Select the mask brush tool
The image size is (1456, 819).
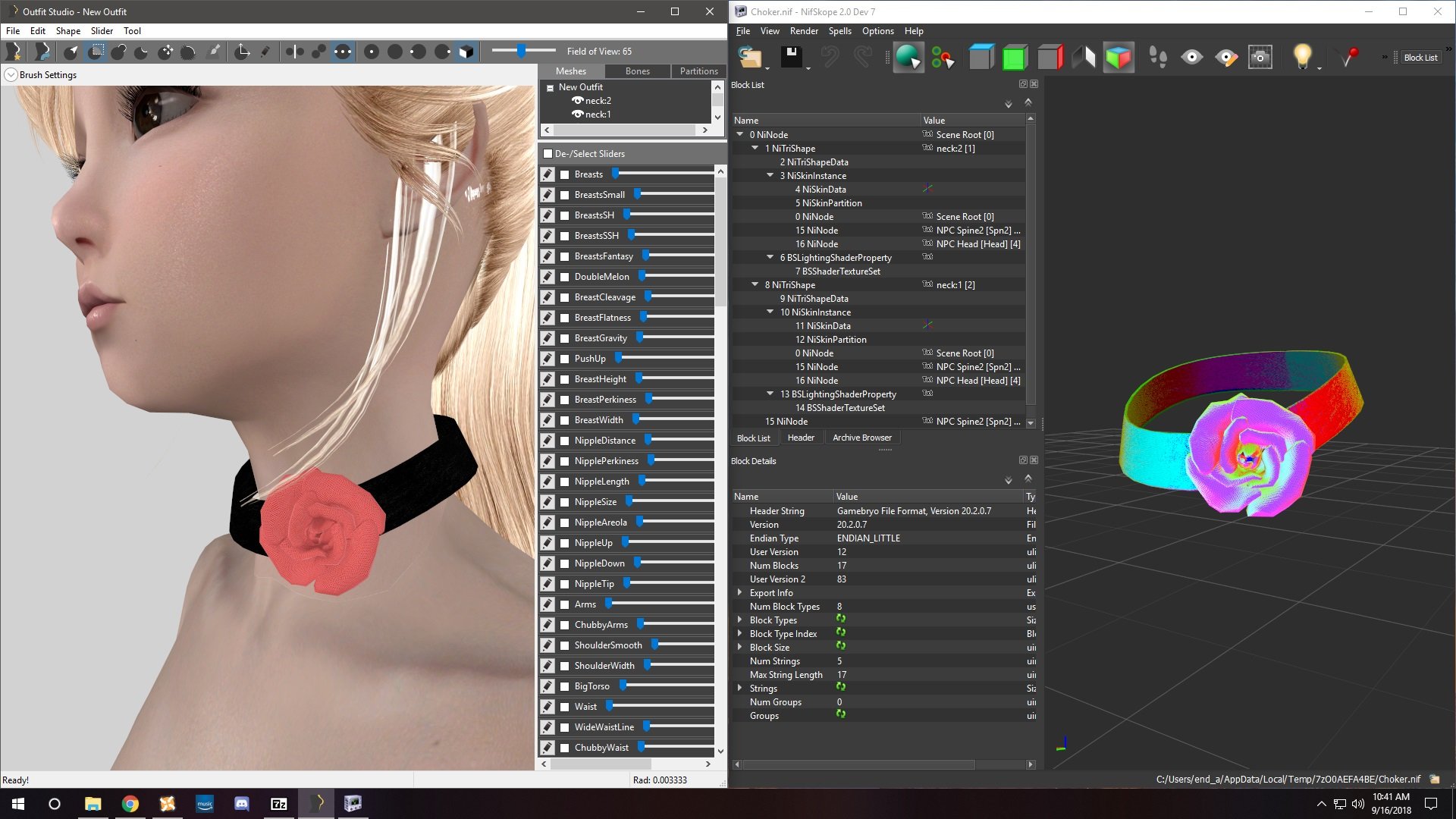coord(96,52)
